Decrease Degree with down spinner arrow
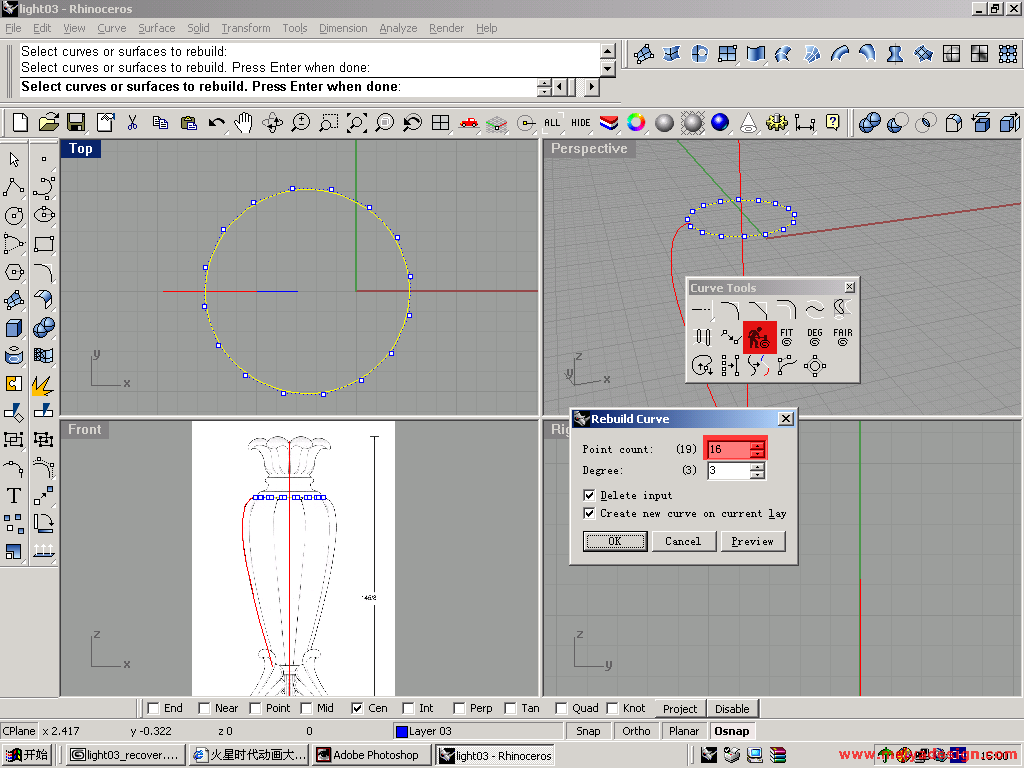Viewport: 1024px width, 768px height. coord(758,475)
